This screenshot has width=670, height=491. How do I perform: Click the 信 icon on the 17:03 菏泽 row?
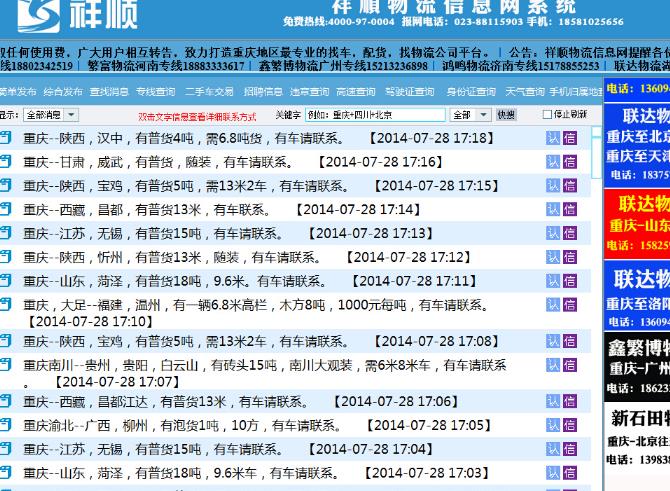coord(570,473)
